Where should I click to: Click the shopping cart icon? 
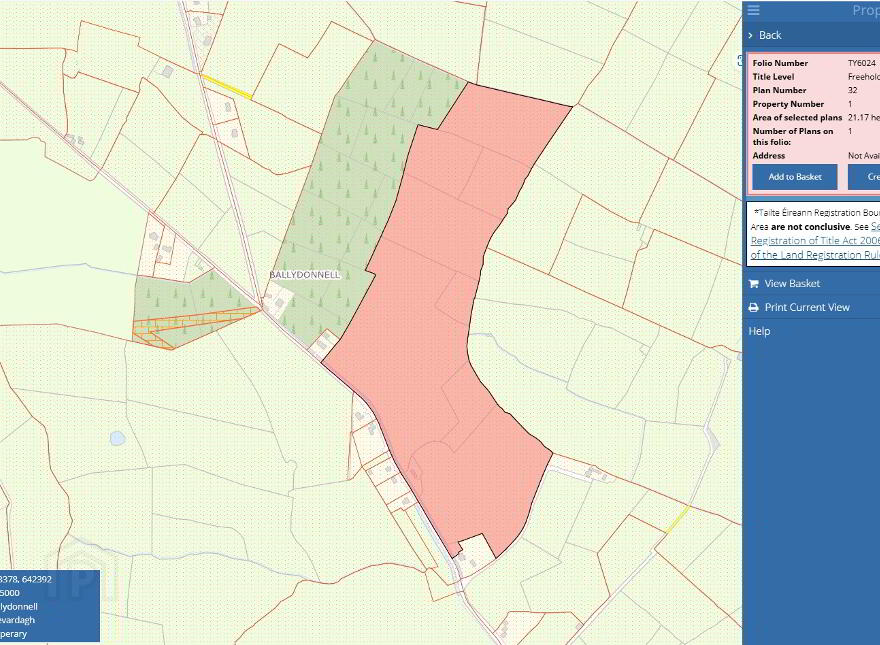(x=753, y=283)
